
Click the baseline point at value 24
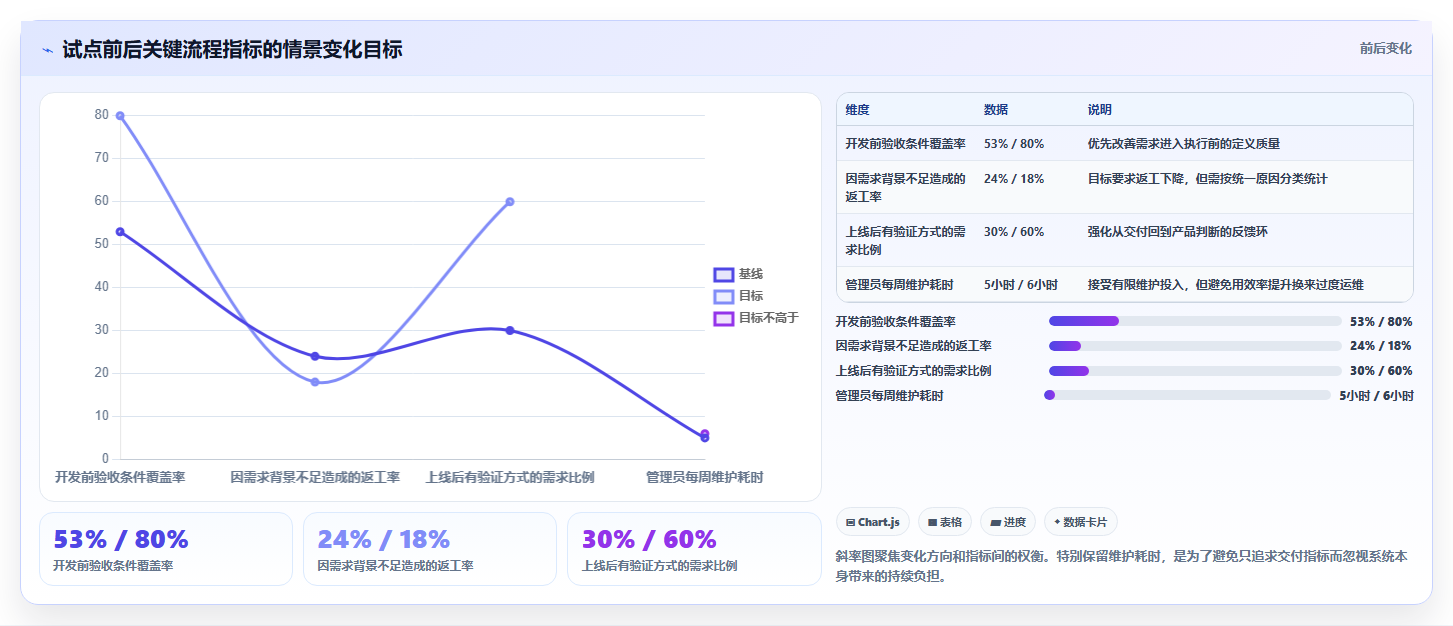pyautogui.click(x=315, y=356)
